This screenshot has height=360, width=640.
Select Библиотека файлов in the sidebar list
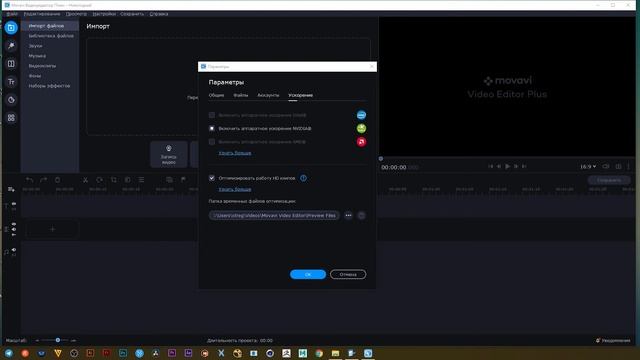(51, 36)
